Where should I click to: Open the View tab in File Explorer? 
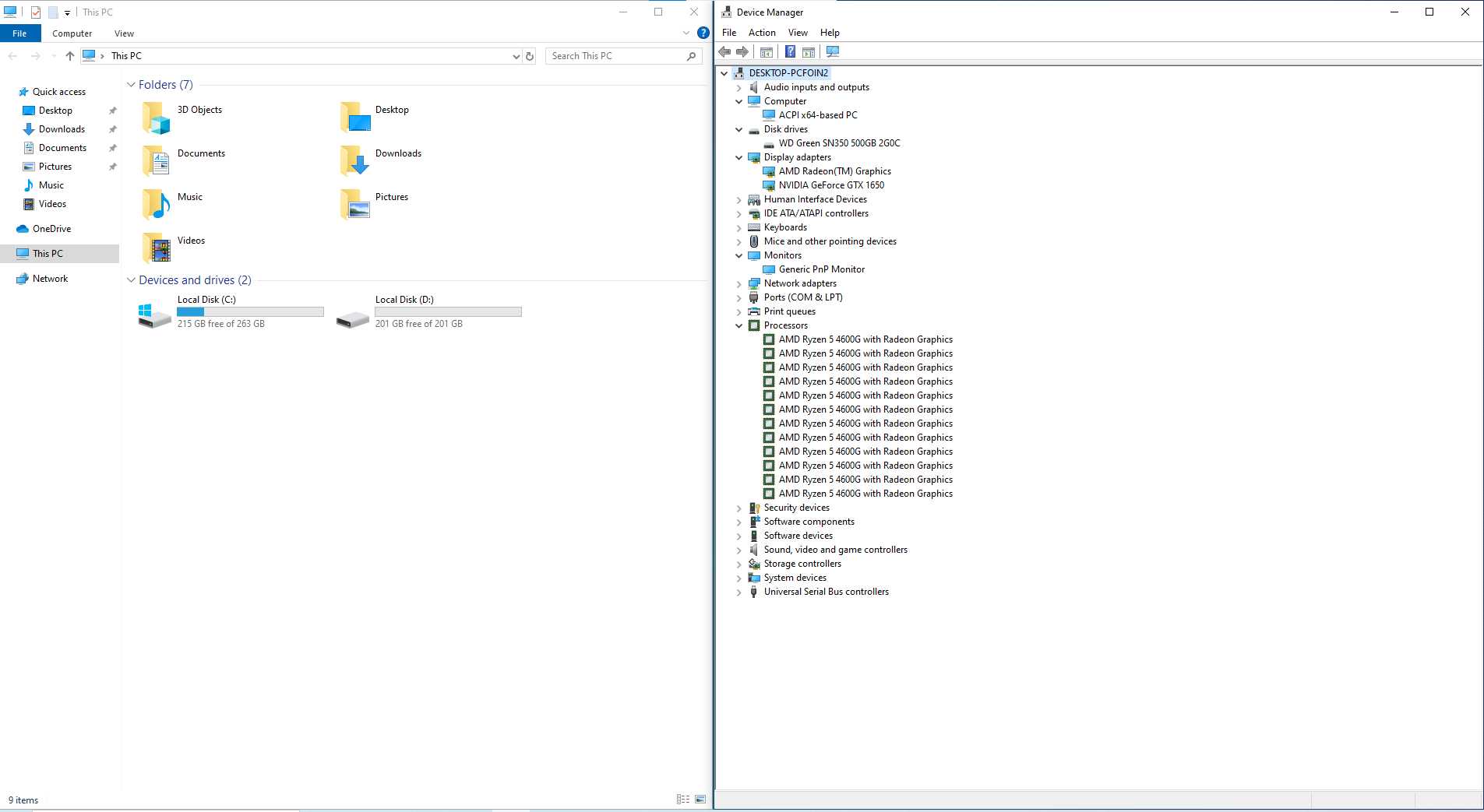tap(124, 33)
